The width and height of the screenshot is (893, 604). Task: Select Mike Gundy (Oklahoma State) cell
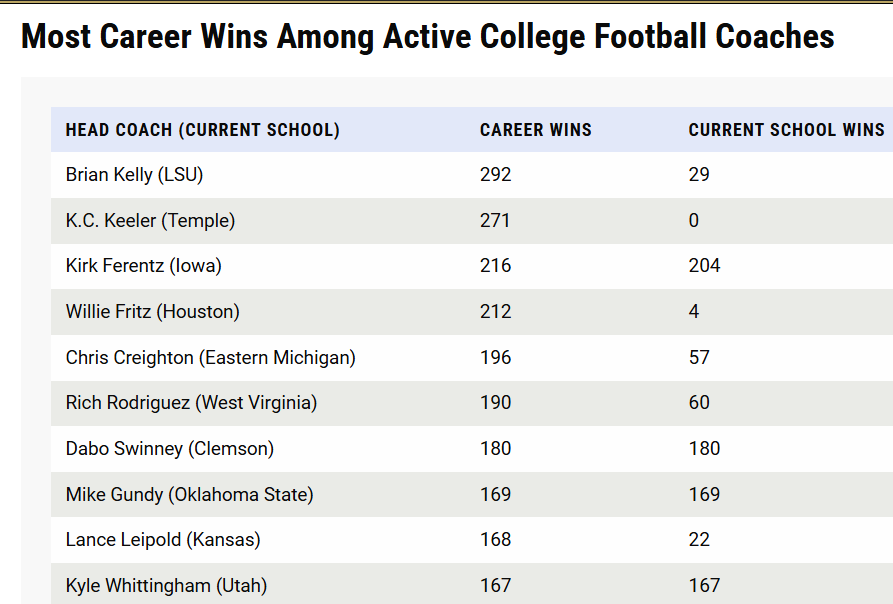click(x=189, y=494)
